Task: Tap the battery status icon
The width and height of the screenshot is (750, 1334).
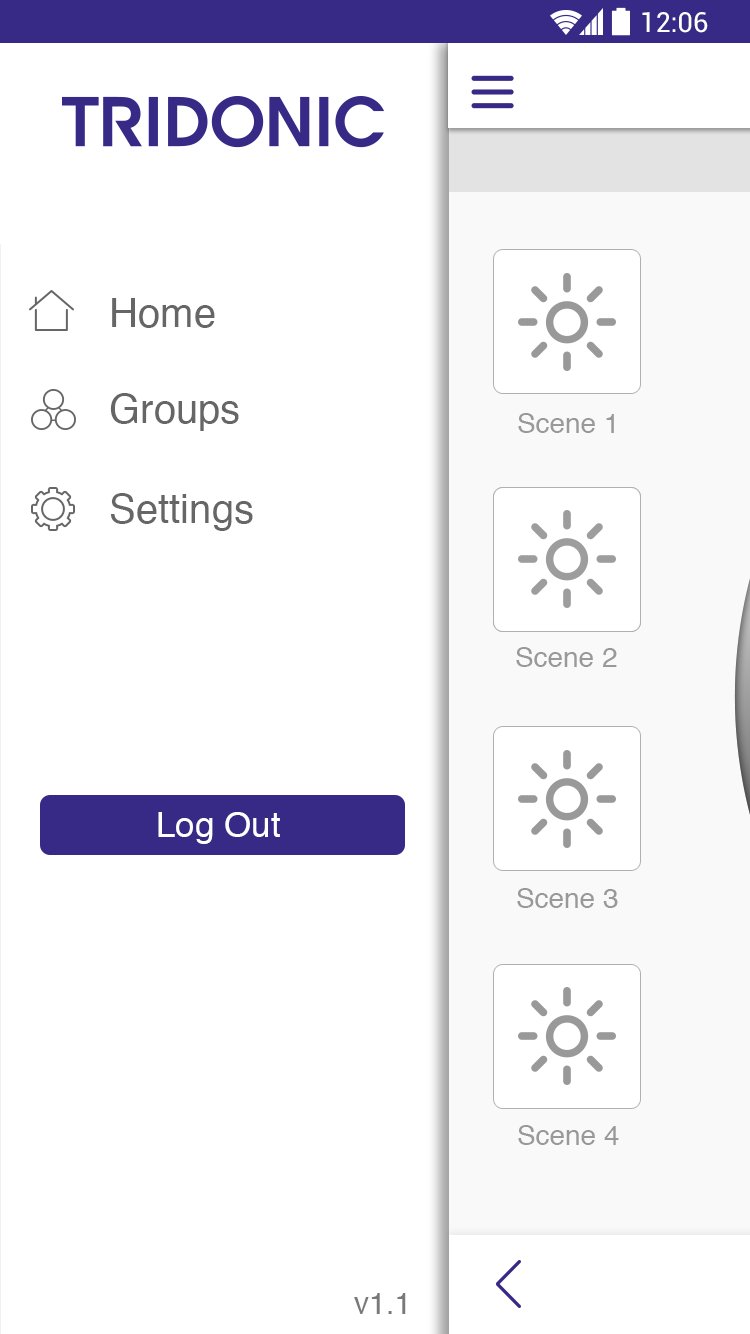Action: [x=621, y=21]
